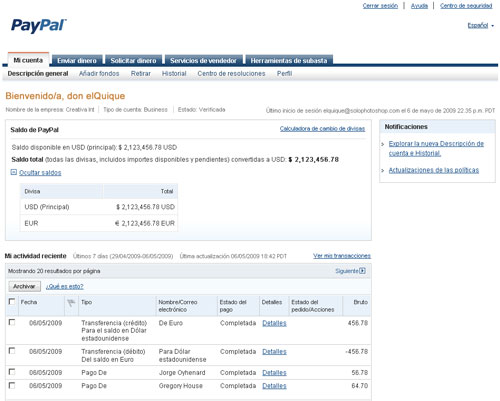
Task: Open Actualizaciones de las políticas link
Action: [x=434, y=170]
